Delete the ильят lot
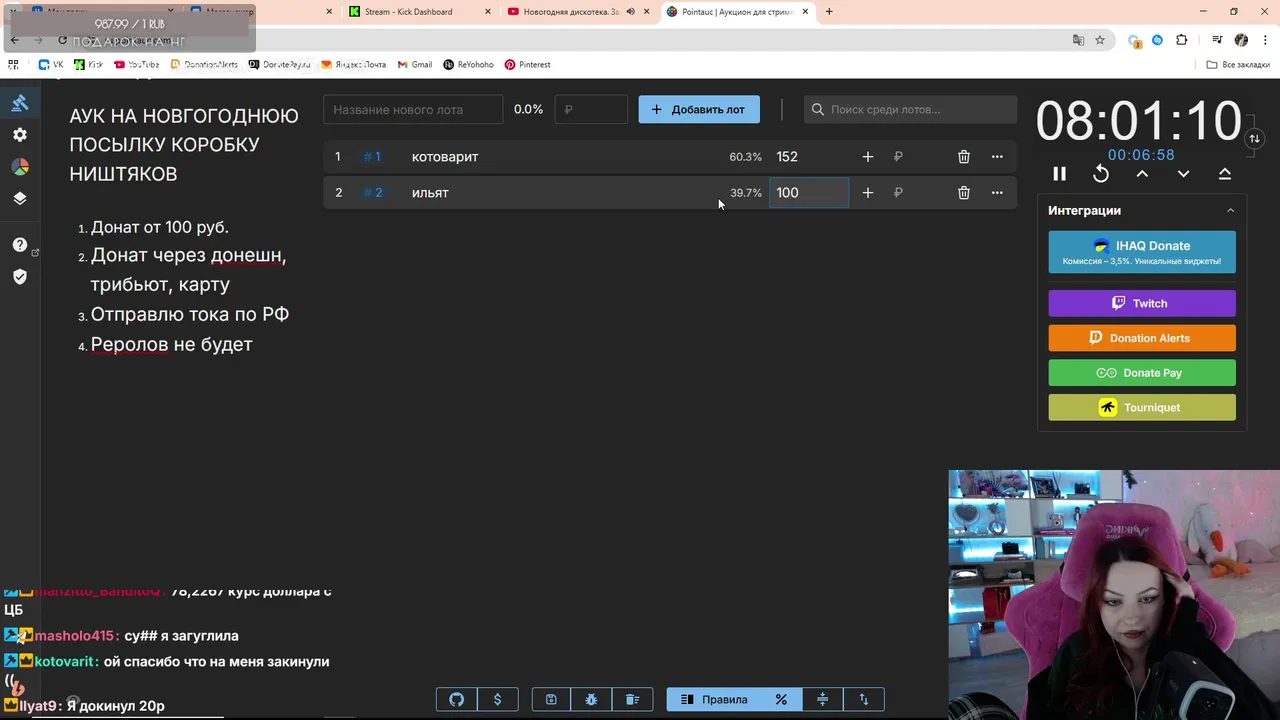This screenshot has width=1280, height=720. point(964,193)
